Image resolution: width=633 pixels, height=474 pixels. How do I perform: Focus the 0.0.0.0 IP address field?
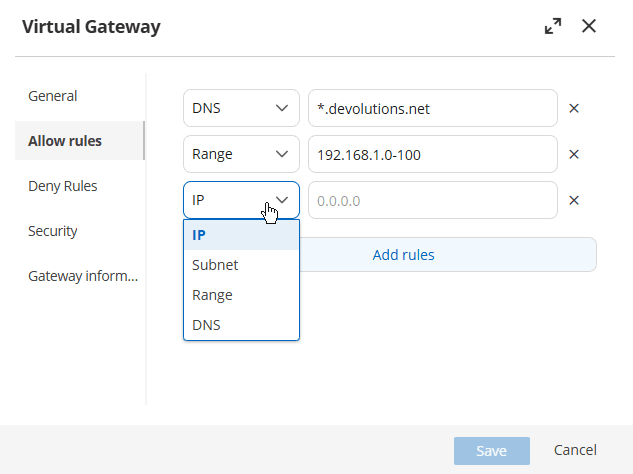click(x=432, y=200)
